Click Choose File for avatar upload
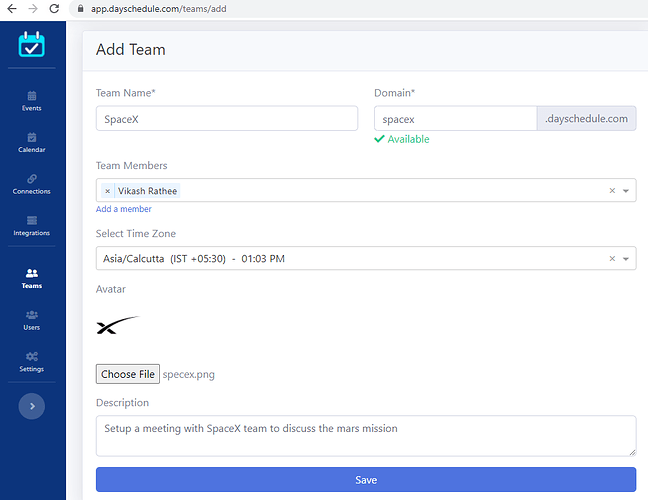Screen dimensions: 648x500 [128, 374]
